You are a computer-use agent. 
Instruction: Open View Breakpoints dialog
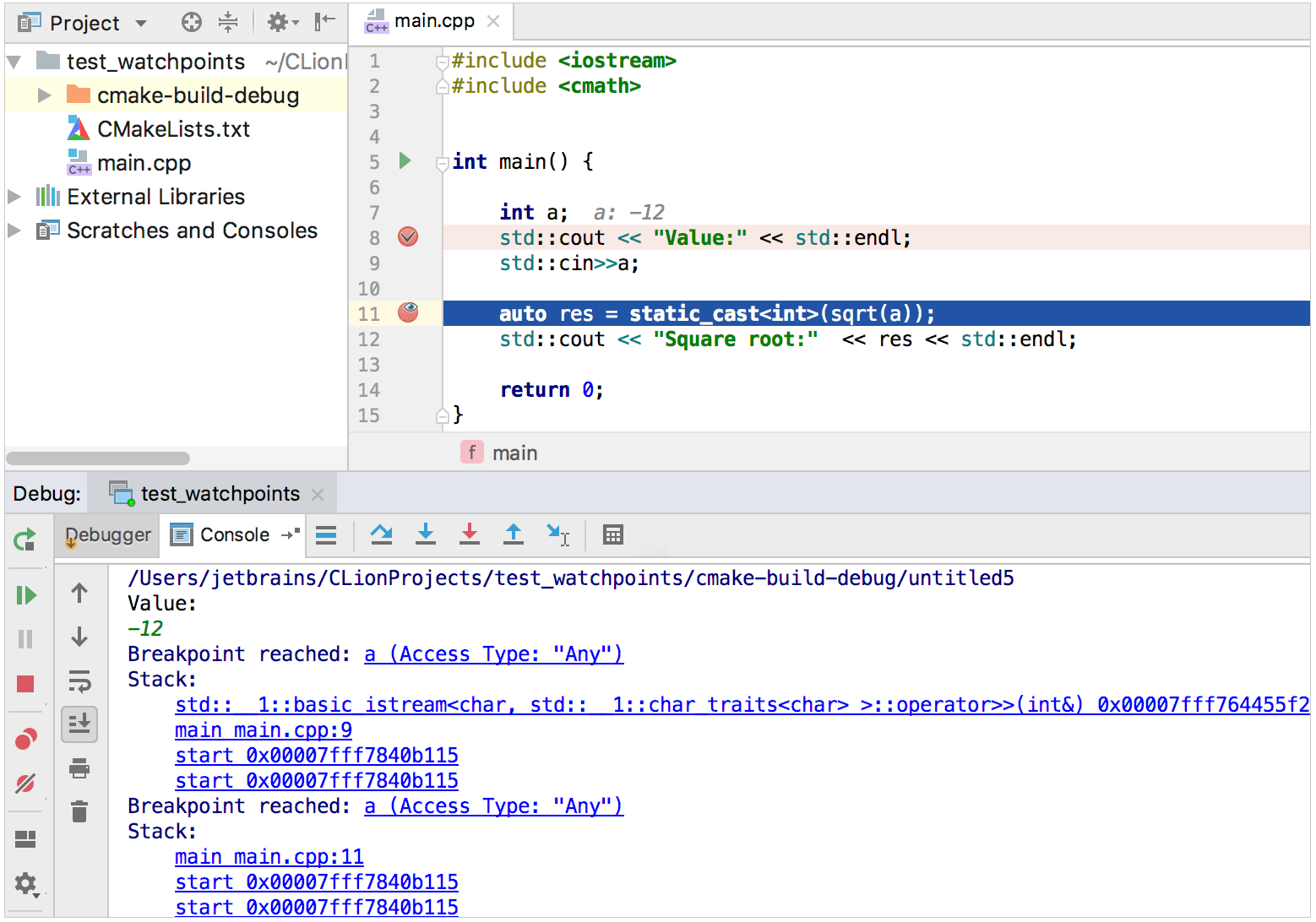(25, 740)
